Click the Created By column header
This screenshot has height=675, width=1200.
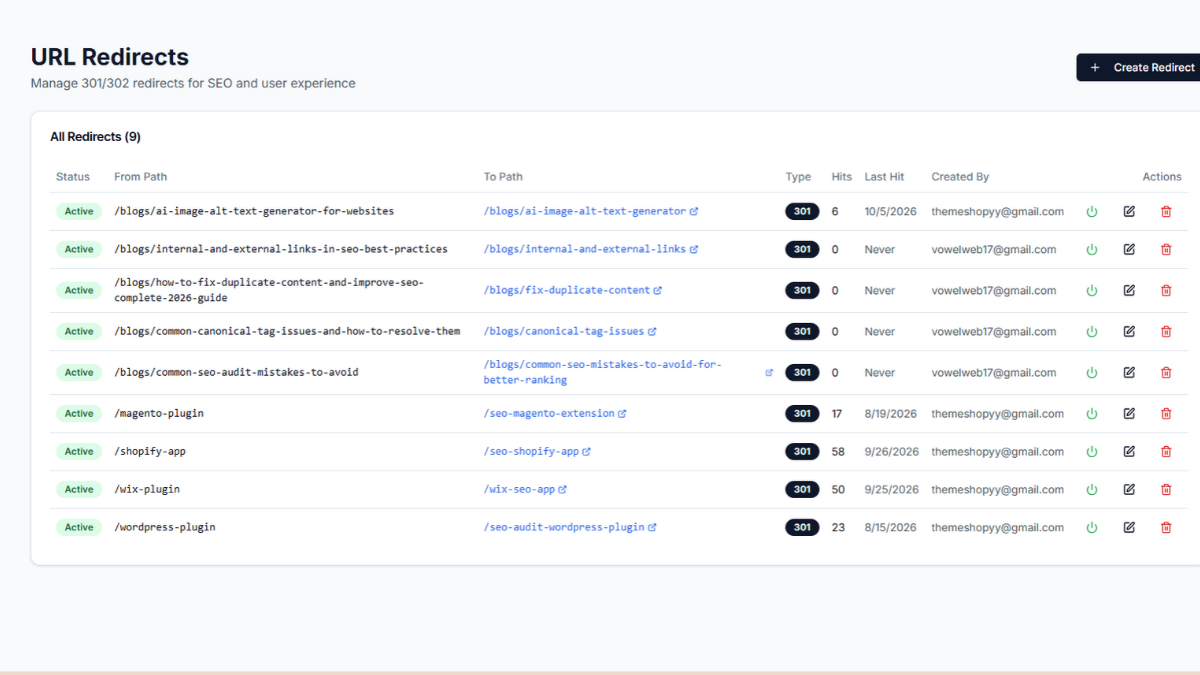point(960,177)
